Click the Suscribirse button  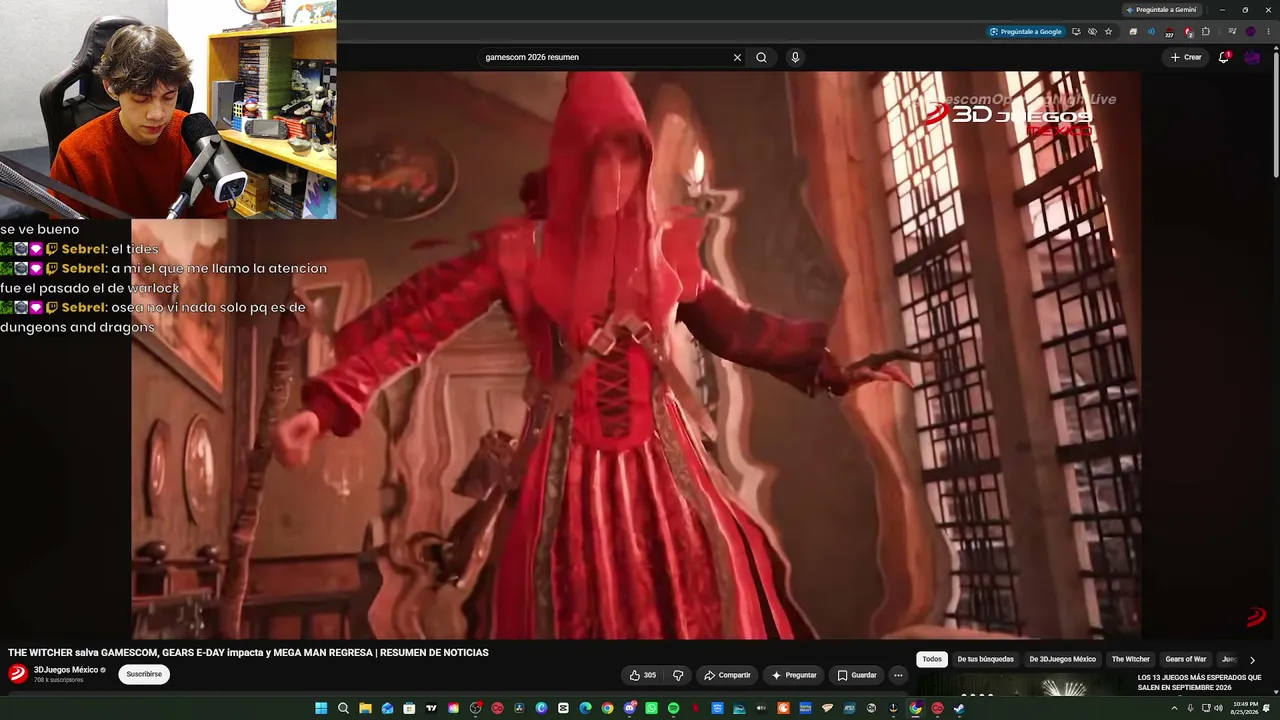[144, 674]
